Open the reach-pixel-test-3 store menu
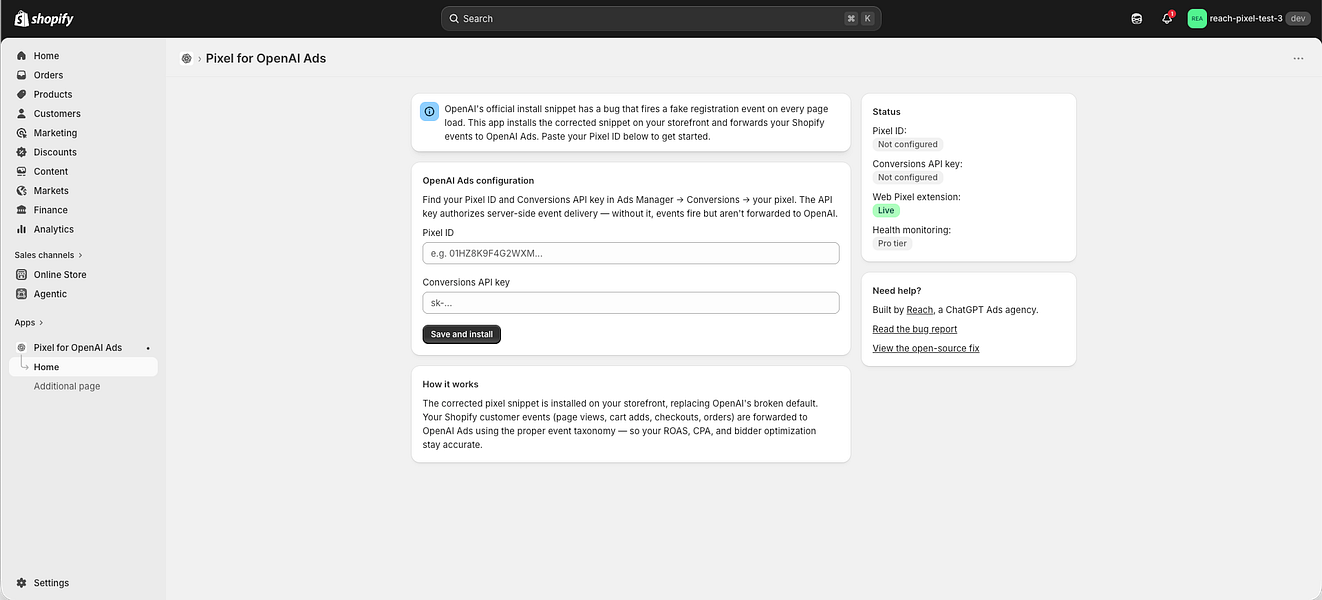This screenshot has width=1322, height=600. (x=1248, y=18)
